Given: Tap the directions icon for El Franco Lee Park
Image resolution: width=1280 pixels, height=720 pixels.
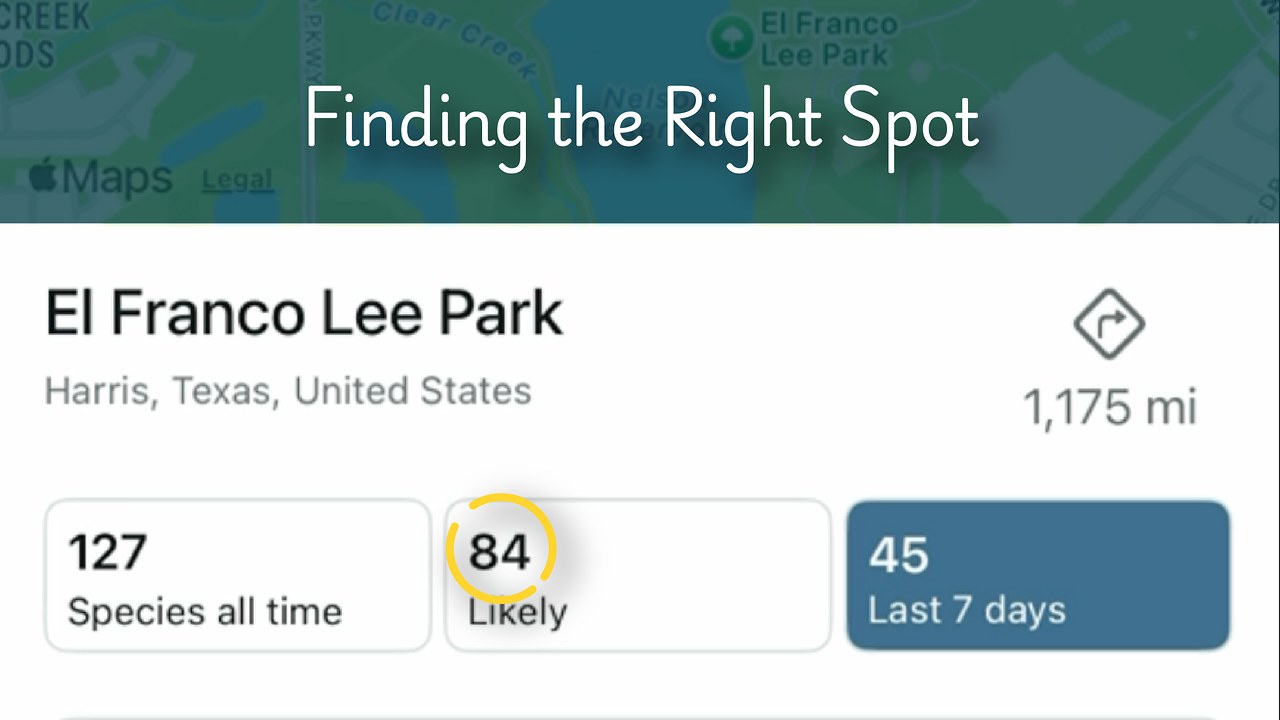Looking at the screenshot, I should [1108, 323].
